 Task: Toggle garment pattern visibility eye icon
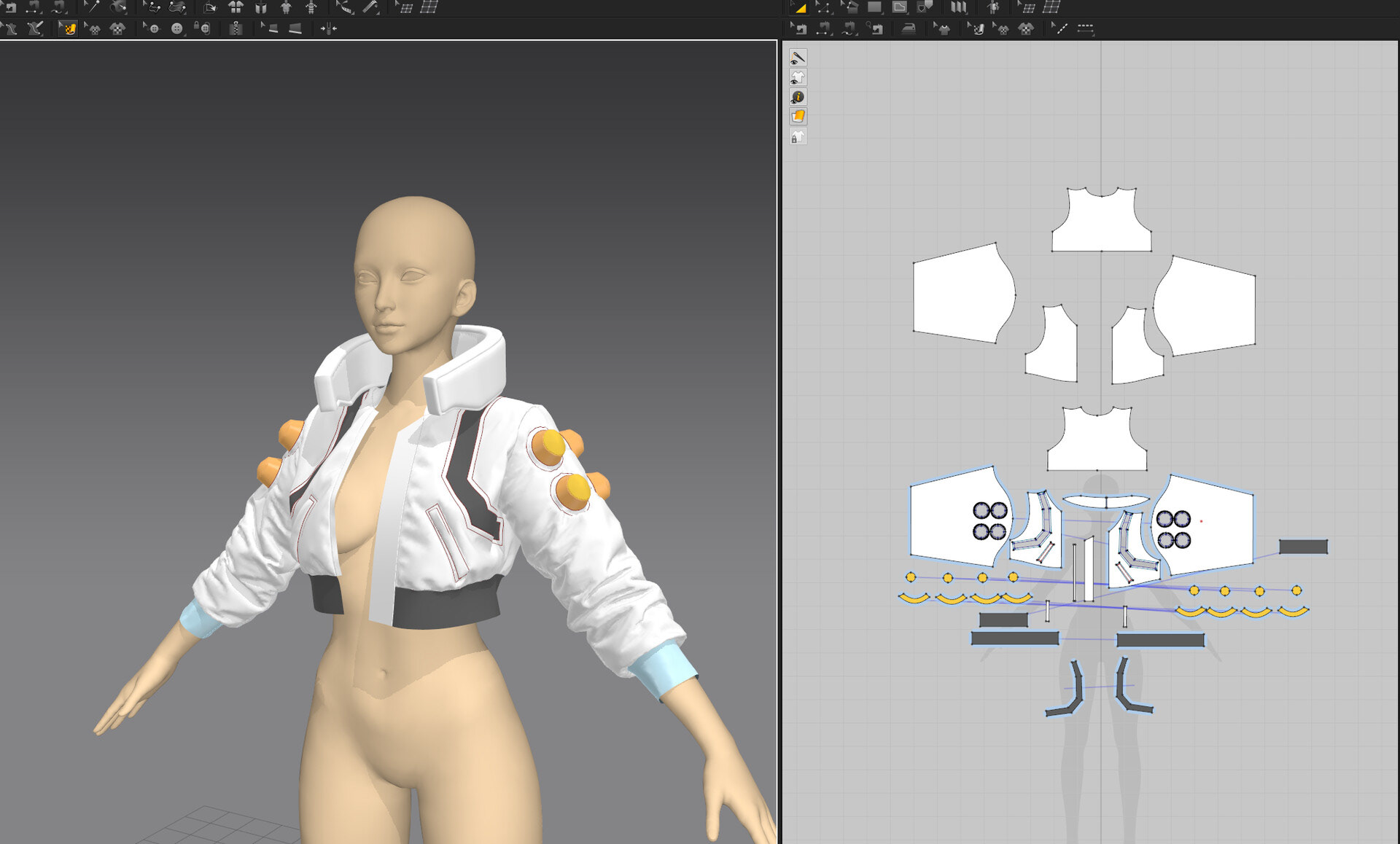pyautogui.click(x=797, y=77)
